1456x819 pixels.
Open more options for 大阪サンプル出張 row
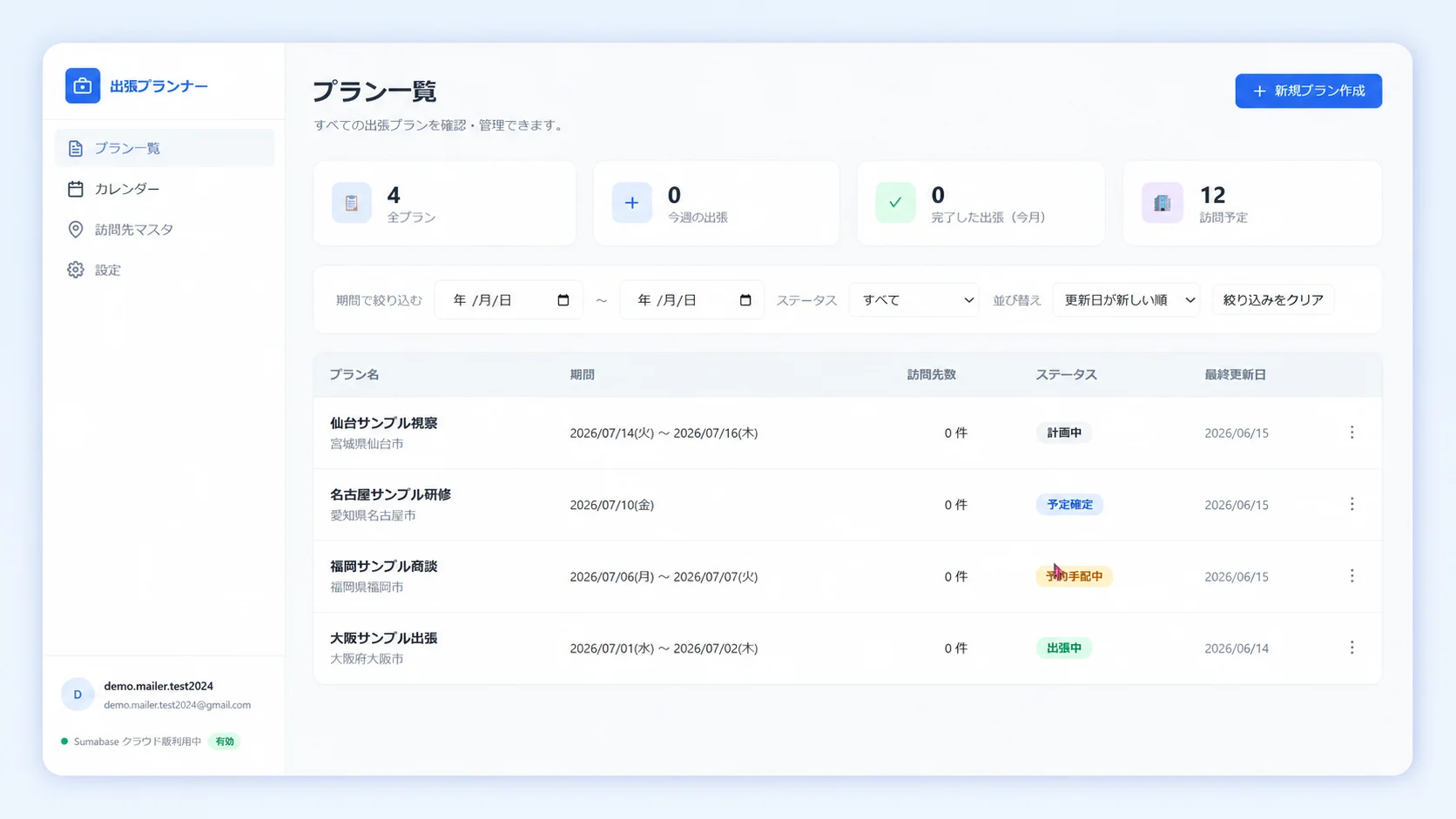tap(1352, 648)
